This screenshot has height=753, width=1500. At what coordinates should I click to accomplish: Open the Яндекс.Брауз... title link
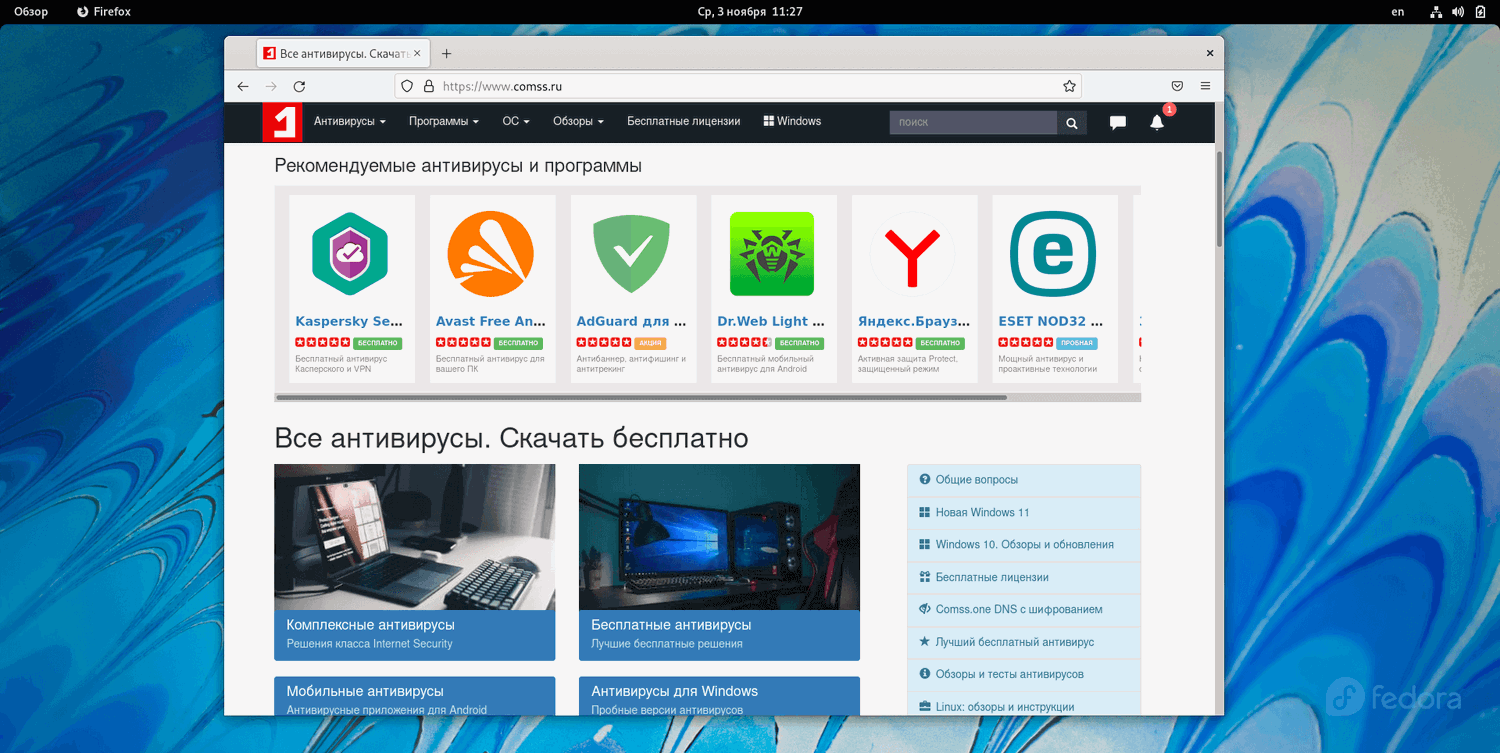[914, 322]
